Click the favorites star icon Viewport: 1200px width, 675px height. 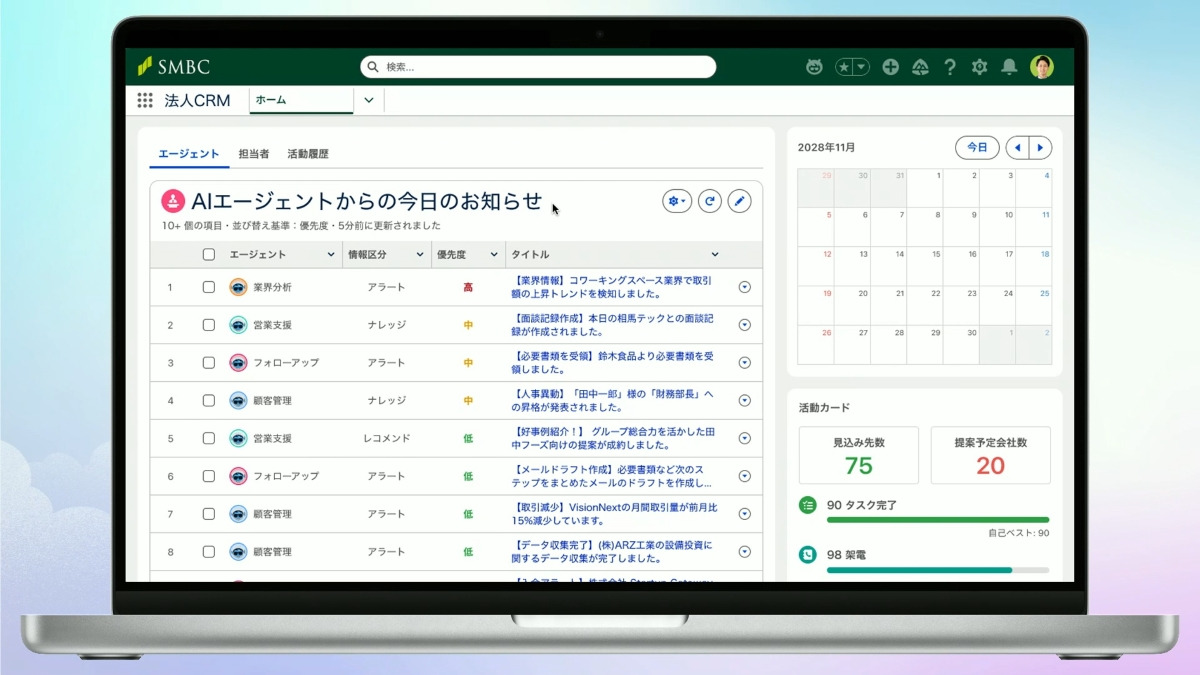click(x=844, y=67)
